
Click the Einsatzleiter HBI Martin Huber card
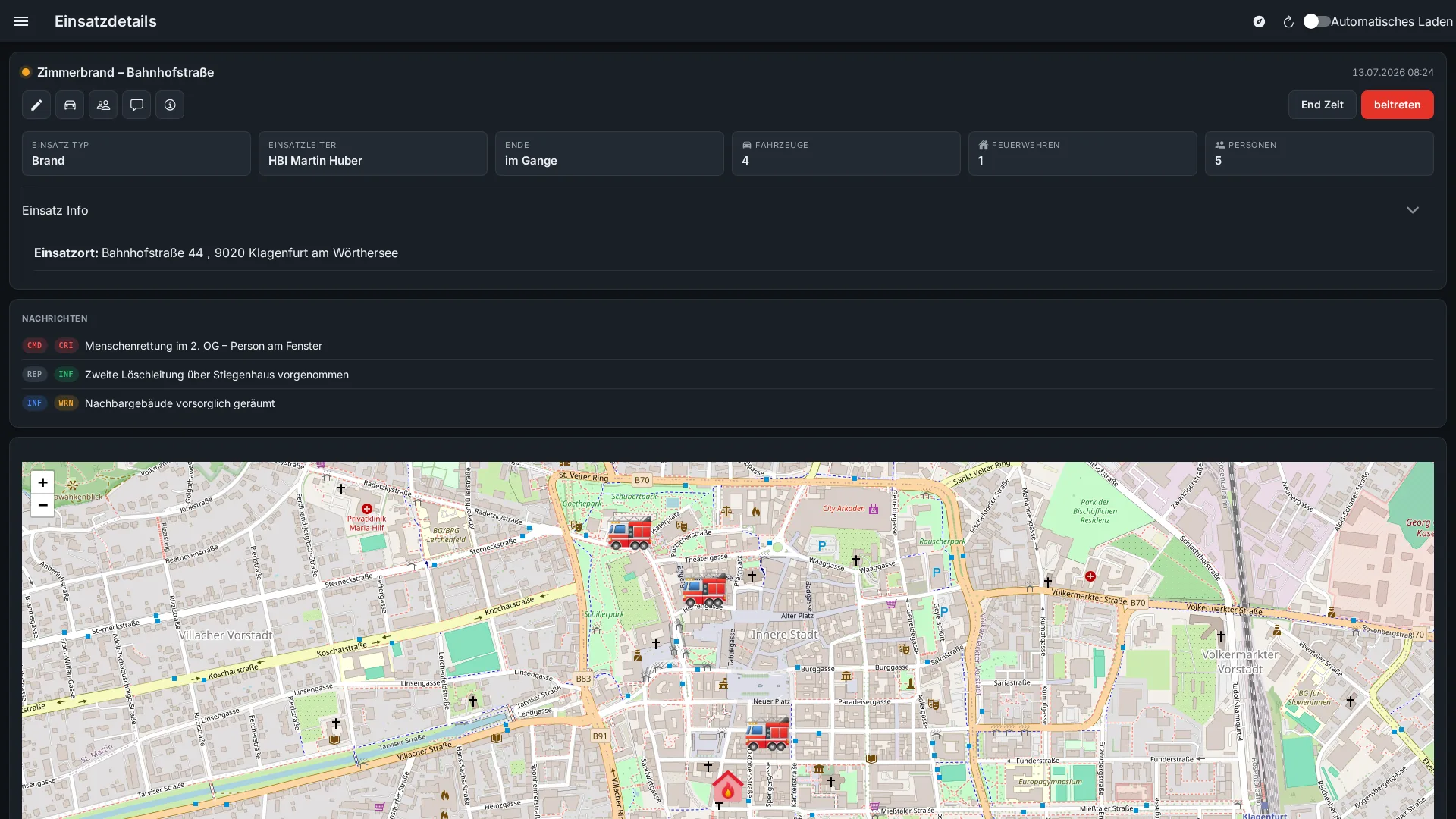click(373, 153)
